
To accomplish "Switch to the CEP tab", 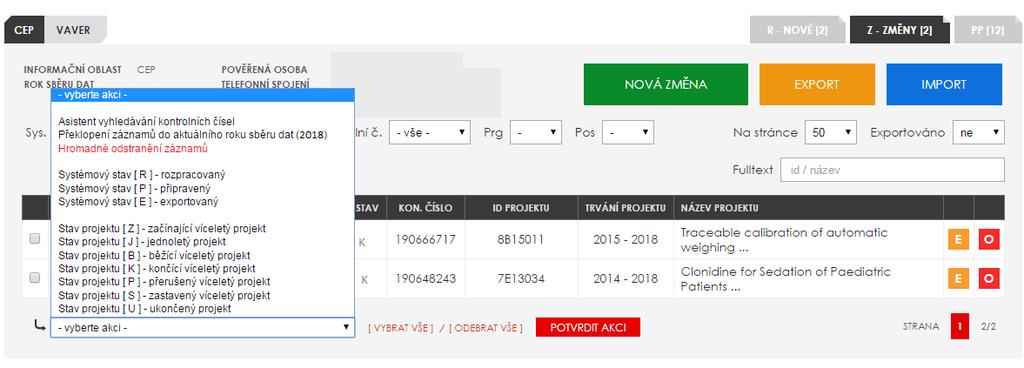I will [x=24, y=30].
